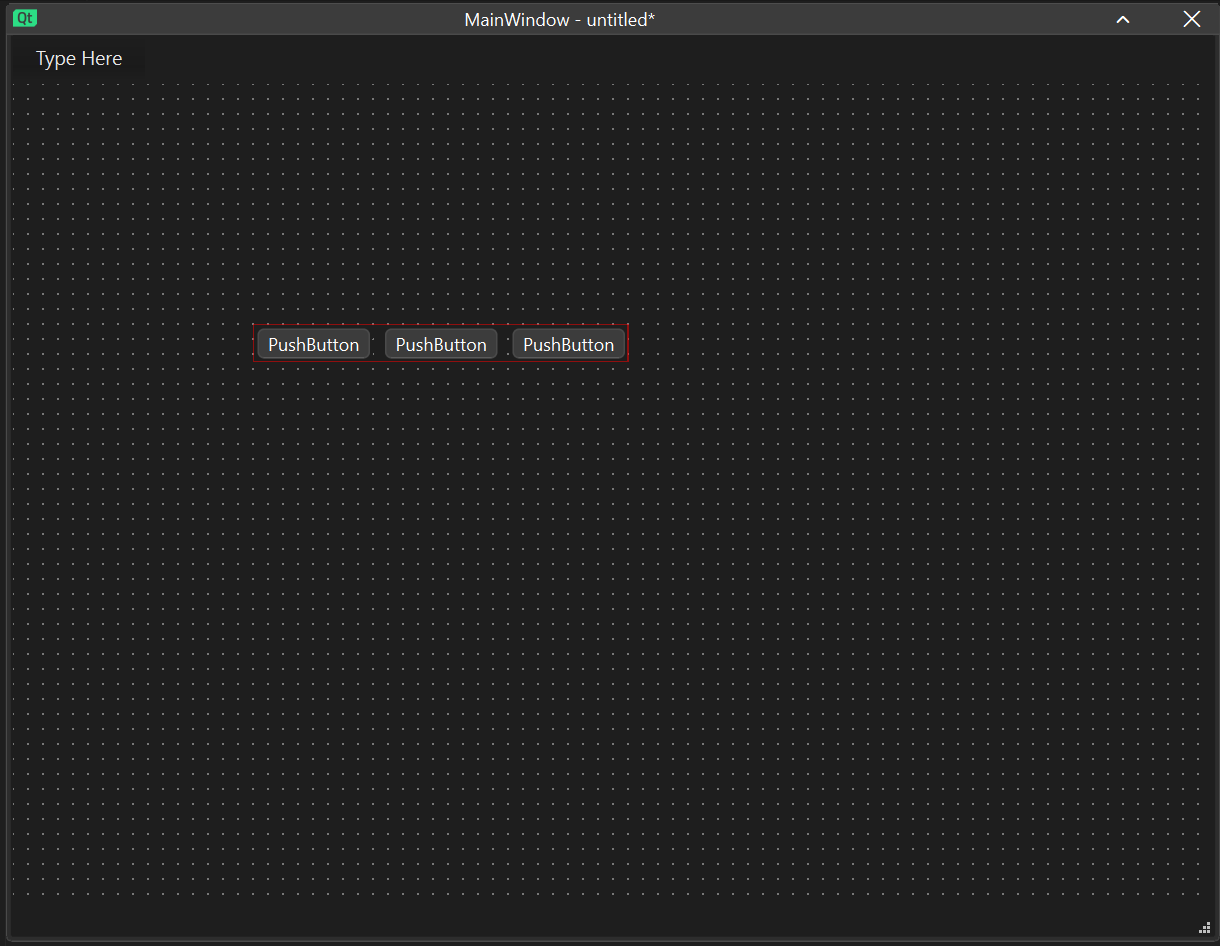Select the red layout border's left edge
Viewport: 1220px width, 946px height.
254,344
